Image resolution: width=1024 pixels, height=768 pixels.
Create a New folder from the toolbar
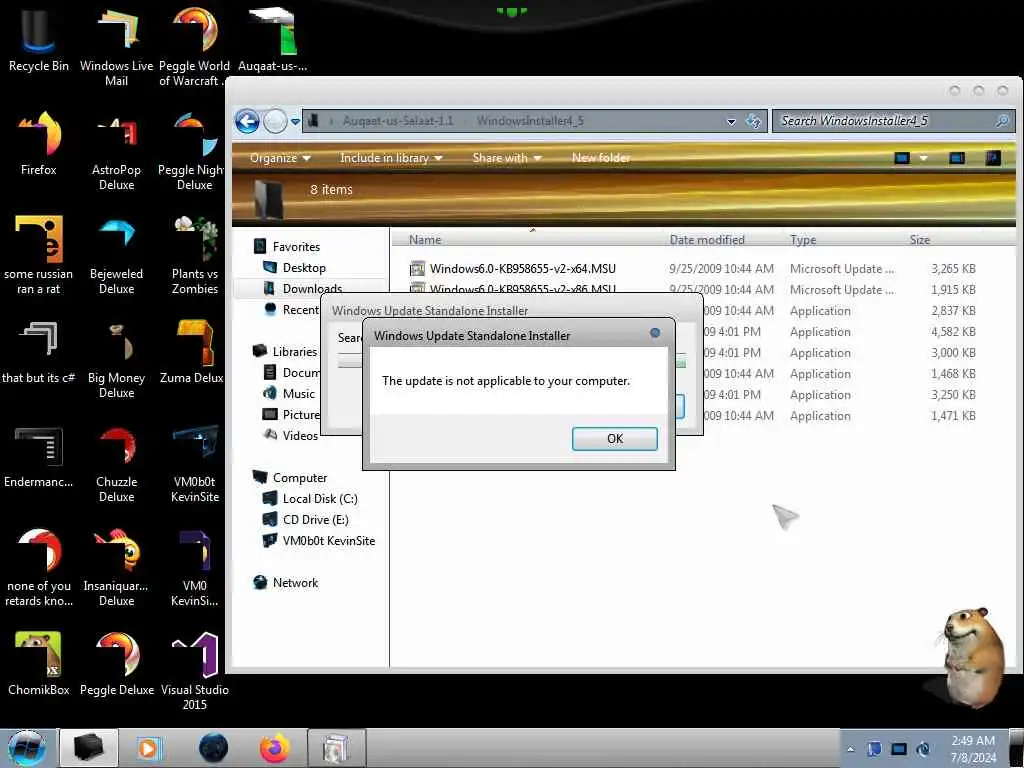601,158
